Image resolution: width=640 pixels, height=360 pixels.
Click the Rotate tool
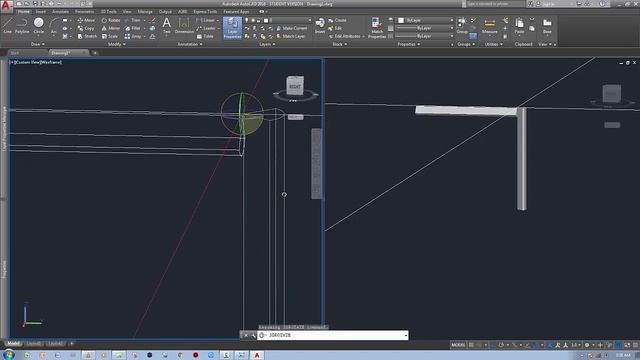pos(111,20)
